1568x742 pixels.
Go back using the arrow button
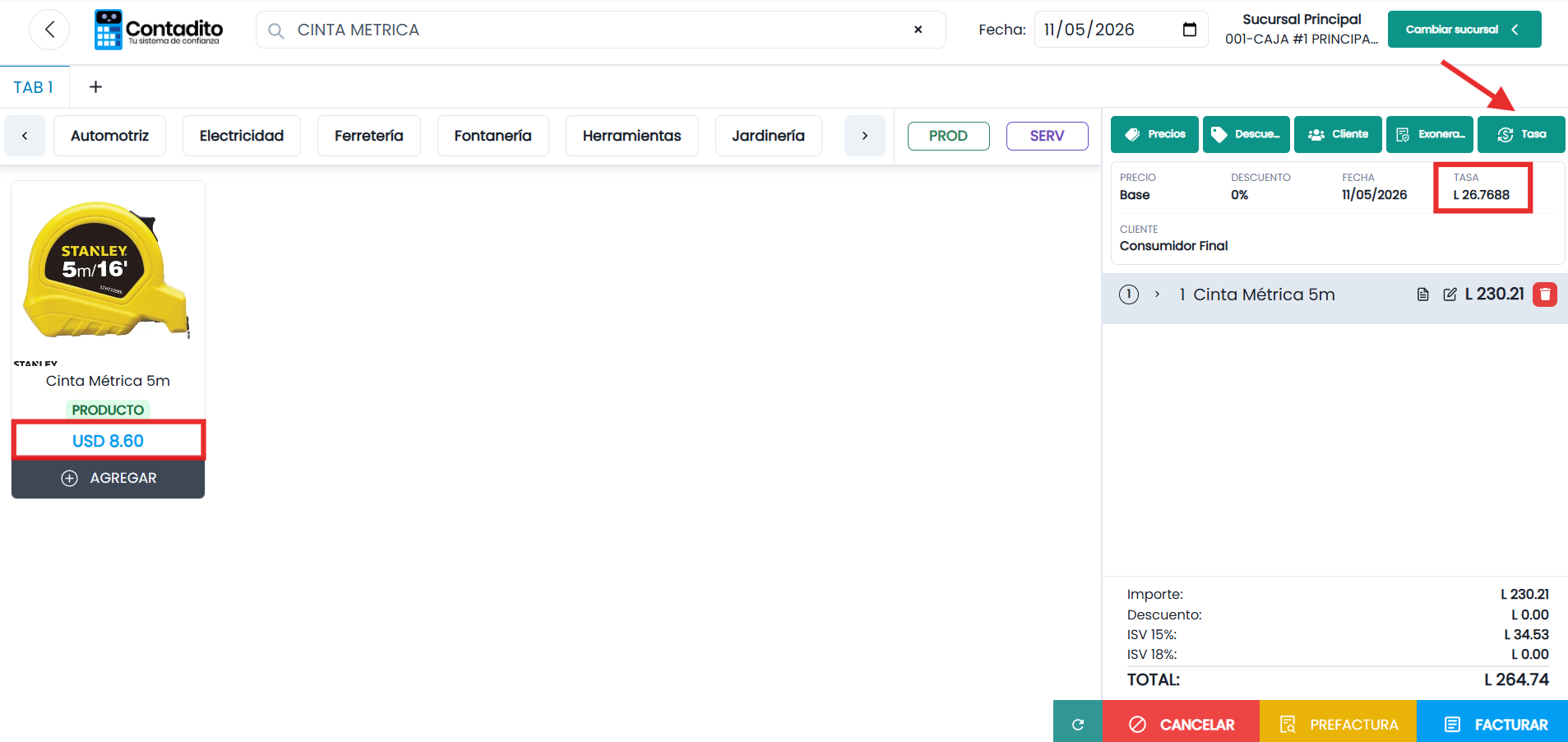[x=49, y=30]
